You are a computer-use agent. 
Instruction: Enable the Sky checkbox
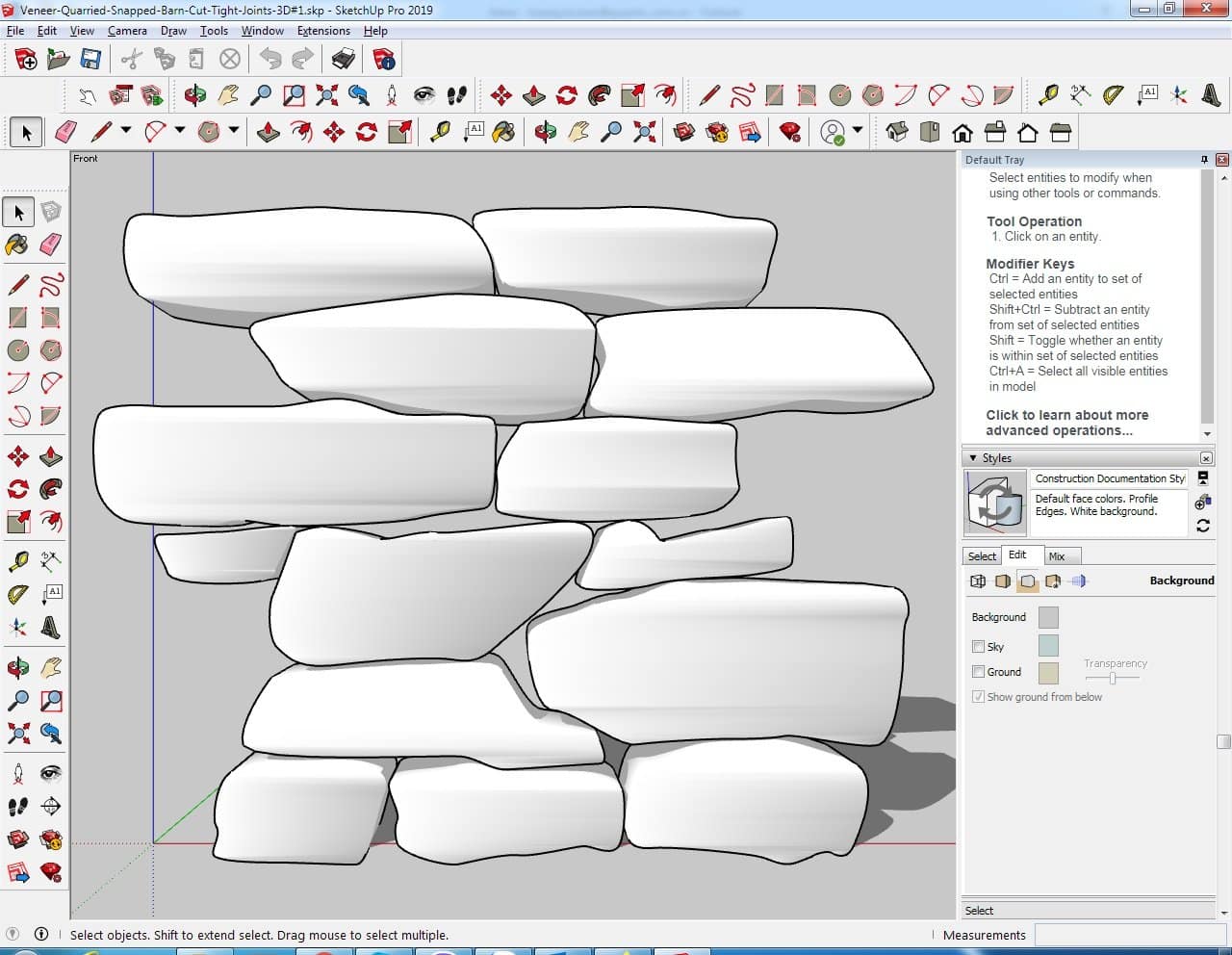[x=978, y=647]
